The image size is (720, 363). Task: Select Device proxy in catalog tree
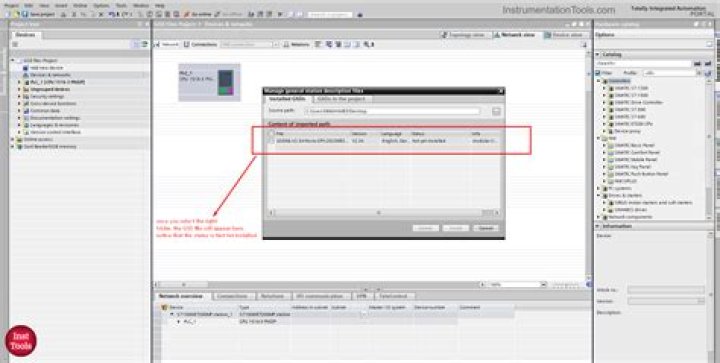pyautogui.click(x=627, y=131)
